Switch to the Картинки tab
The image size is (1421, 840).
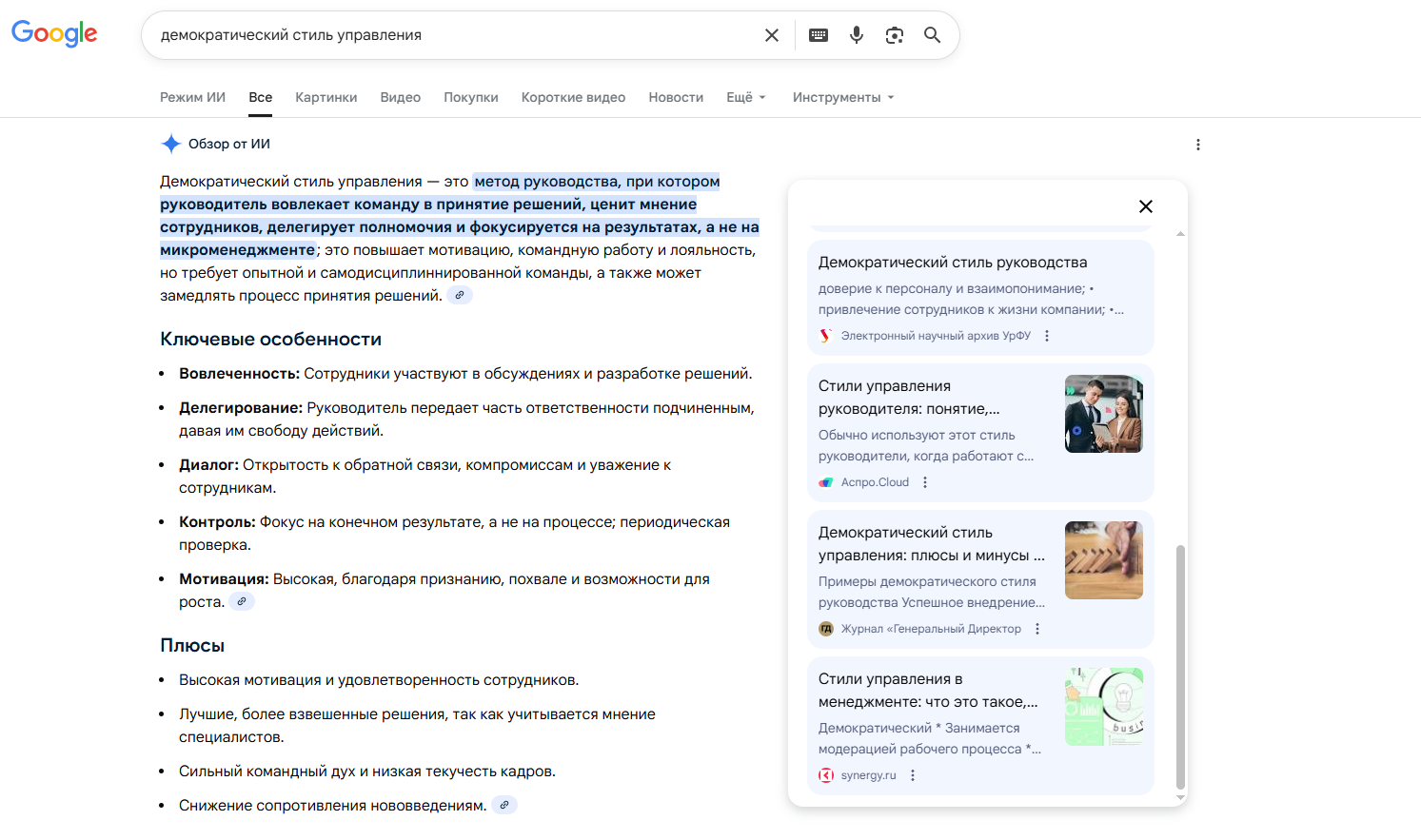(x=326, y=97)
